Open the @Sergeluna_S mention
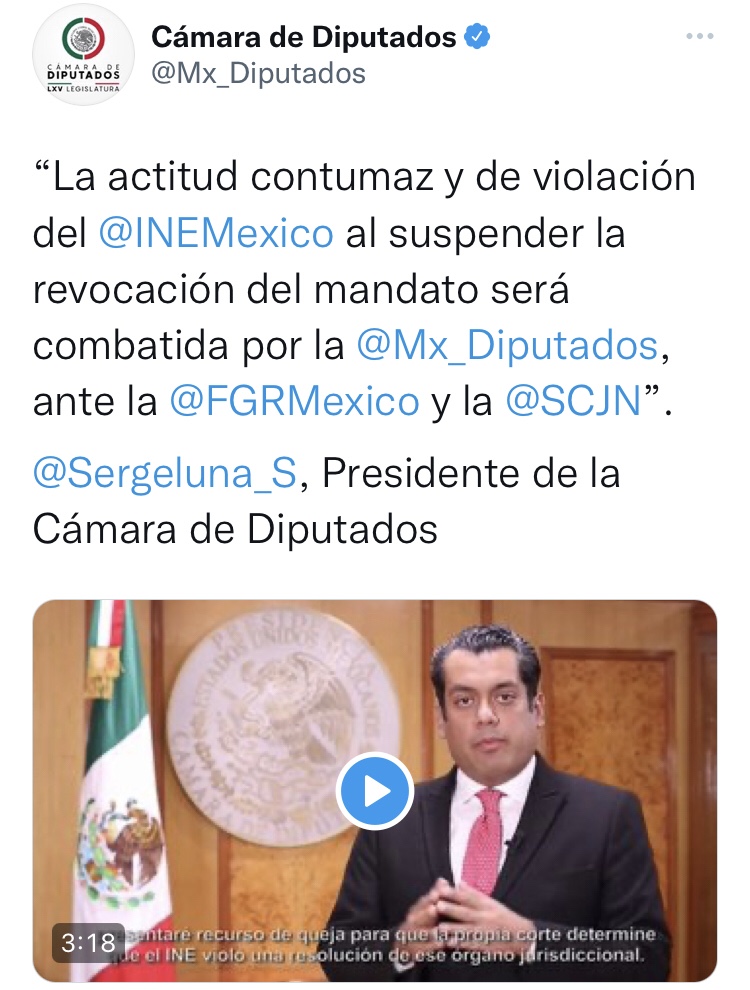Image resolution: width=750 pixels, height=990 pixels. [164, 474]
